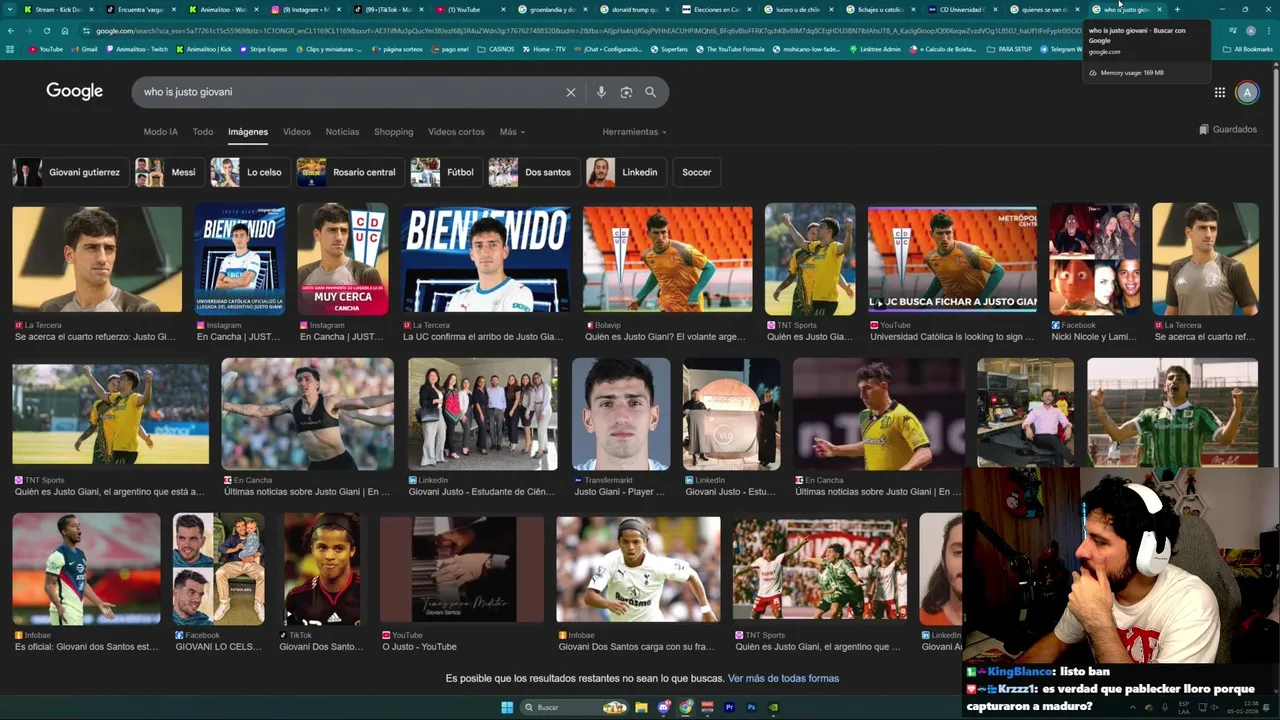Click Ver más de todas formas link
Viewport: 1280px width, 720px height.
783,678
